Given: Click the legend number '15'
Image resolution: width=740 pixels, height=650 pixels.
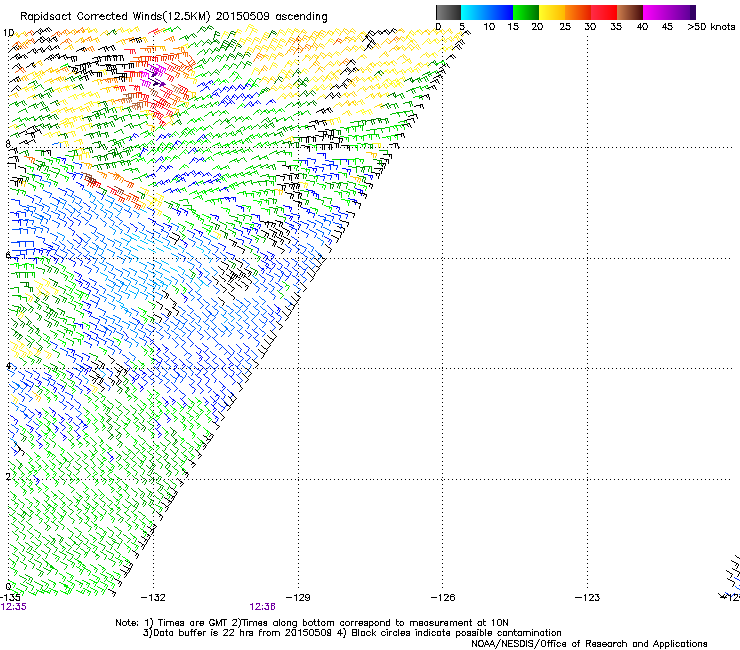Looking at the screenshot, I should point(513,27).
